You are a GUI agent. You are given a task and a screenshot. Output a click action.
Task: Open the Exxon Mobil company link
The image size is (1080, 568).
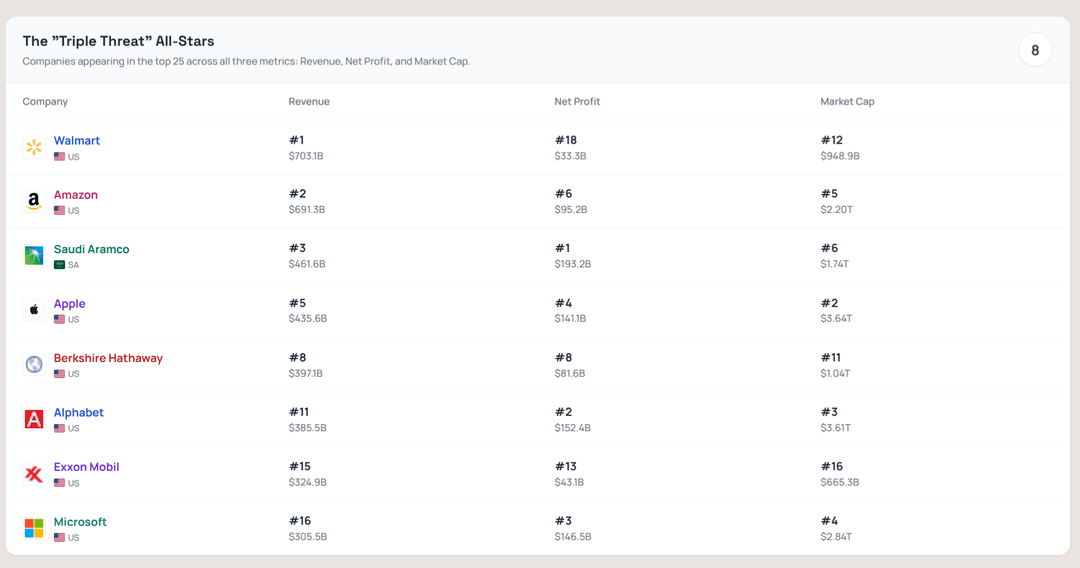pyautogui.click(x=87, y=467)
